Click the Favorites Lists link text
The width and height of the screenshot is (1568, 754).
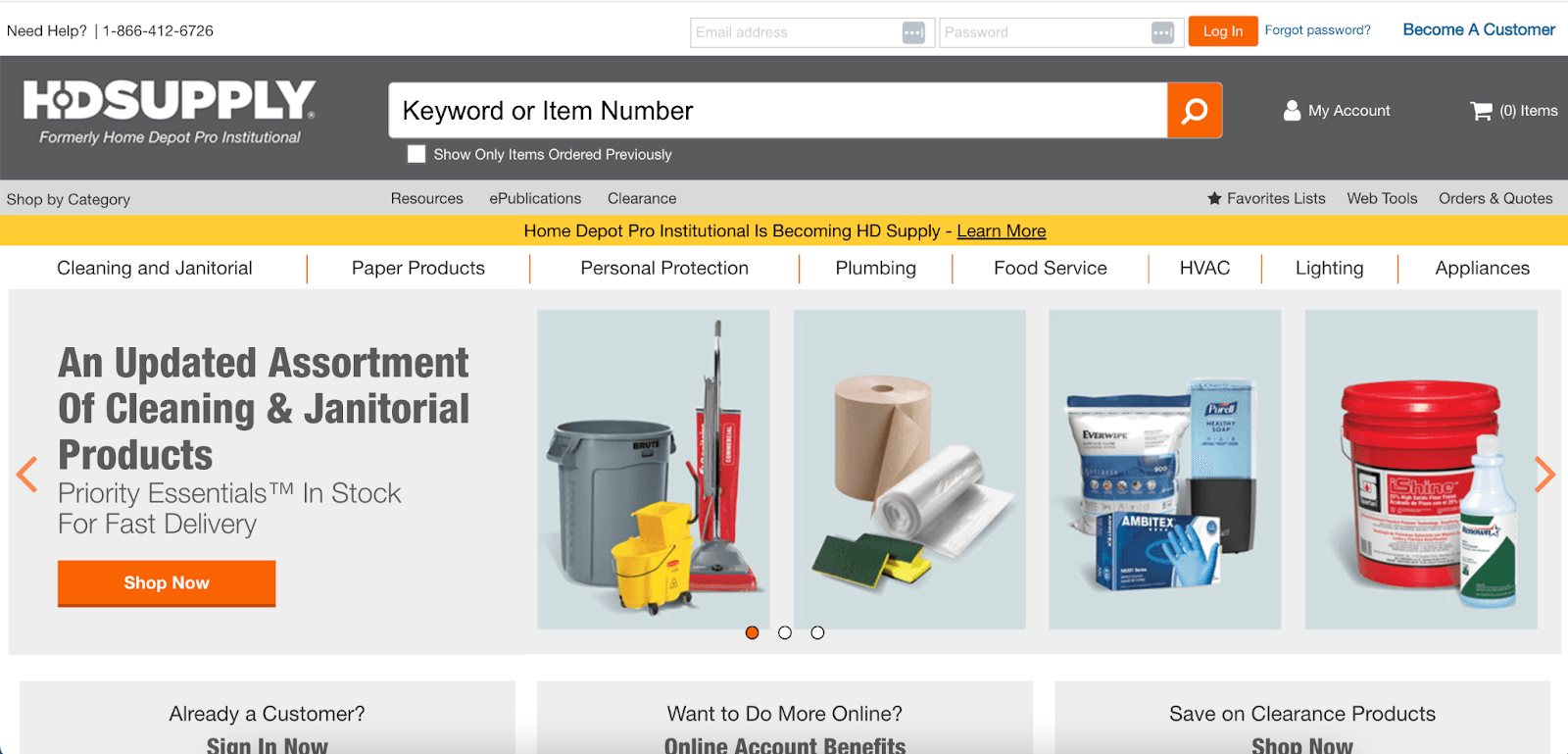coord(1276,198)
